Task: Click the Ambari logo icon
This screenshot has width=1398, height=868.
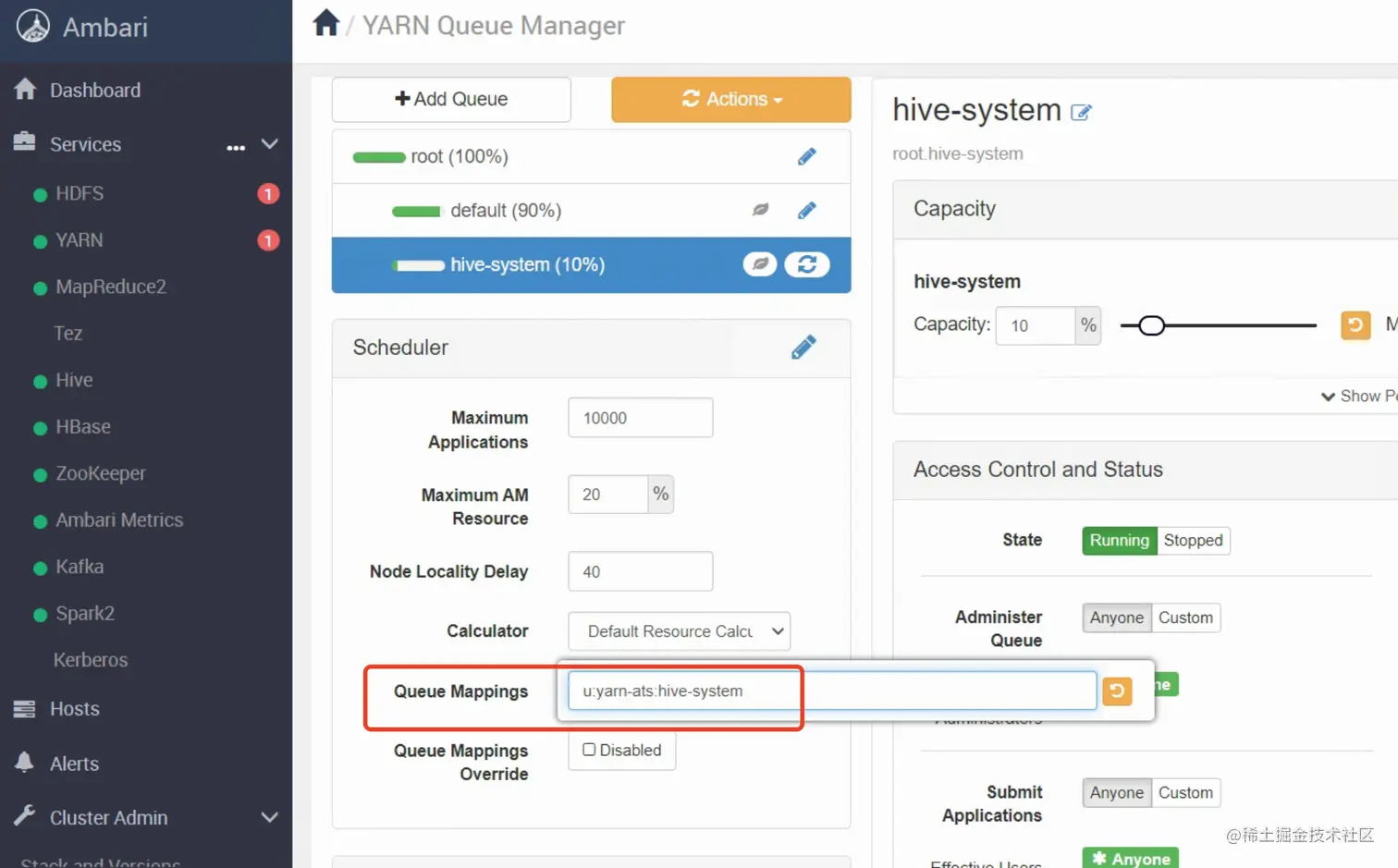Action: (x=33, y=26)
